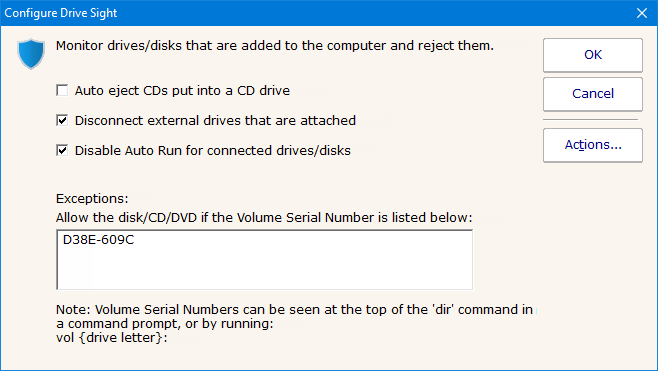Dismiss dialog with Cancel button
The image size is (658, 371).
pyautogui.click(x=593, y=94)
